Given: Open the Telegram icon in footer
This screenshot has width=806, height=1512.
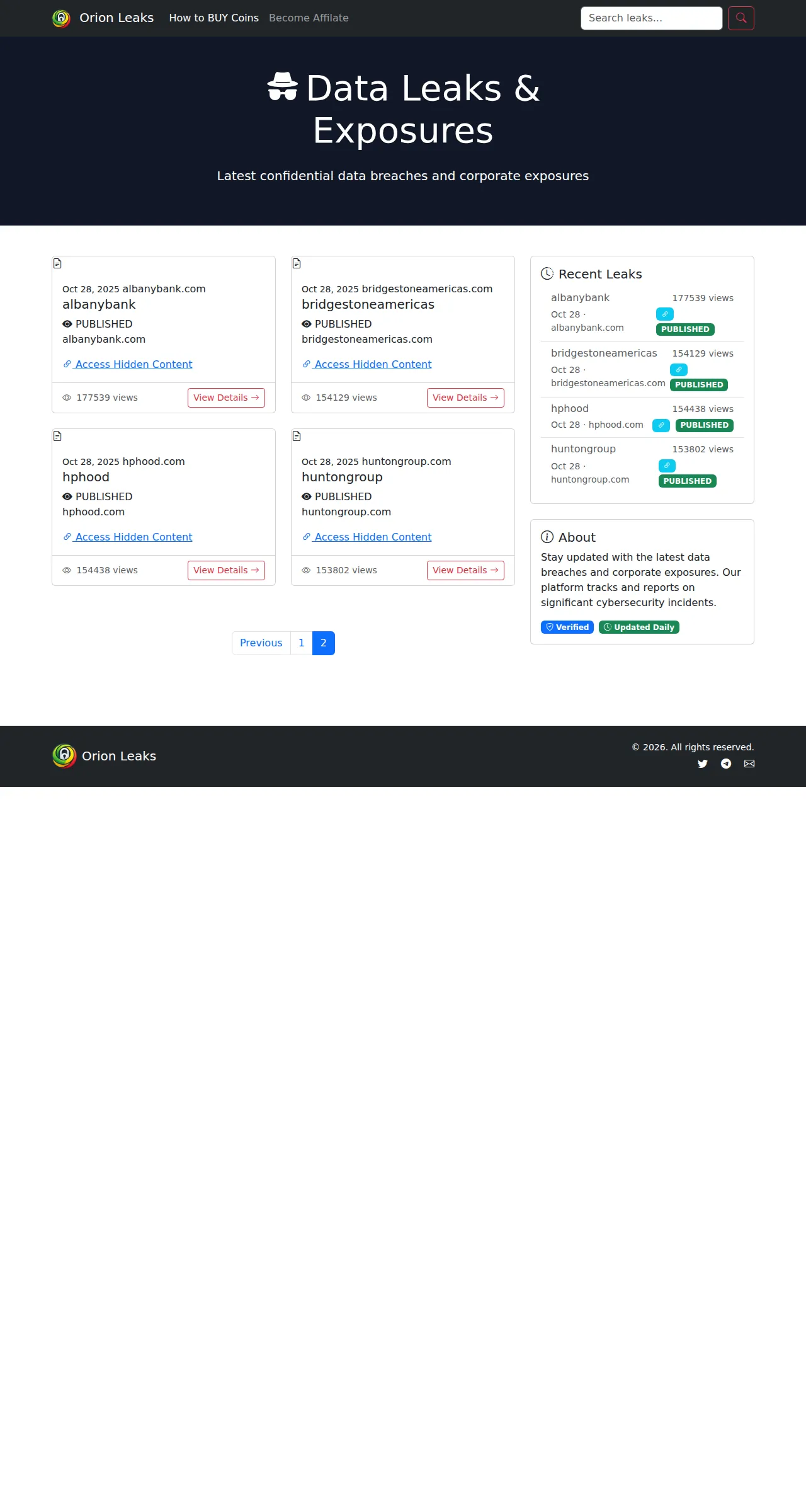Looking at the screenshot, I should 726,764.
